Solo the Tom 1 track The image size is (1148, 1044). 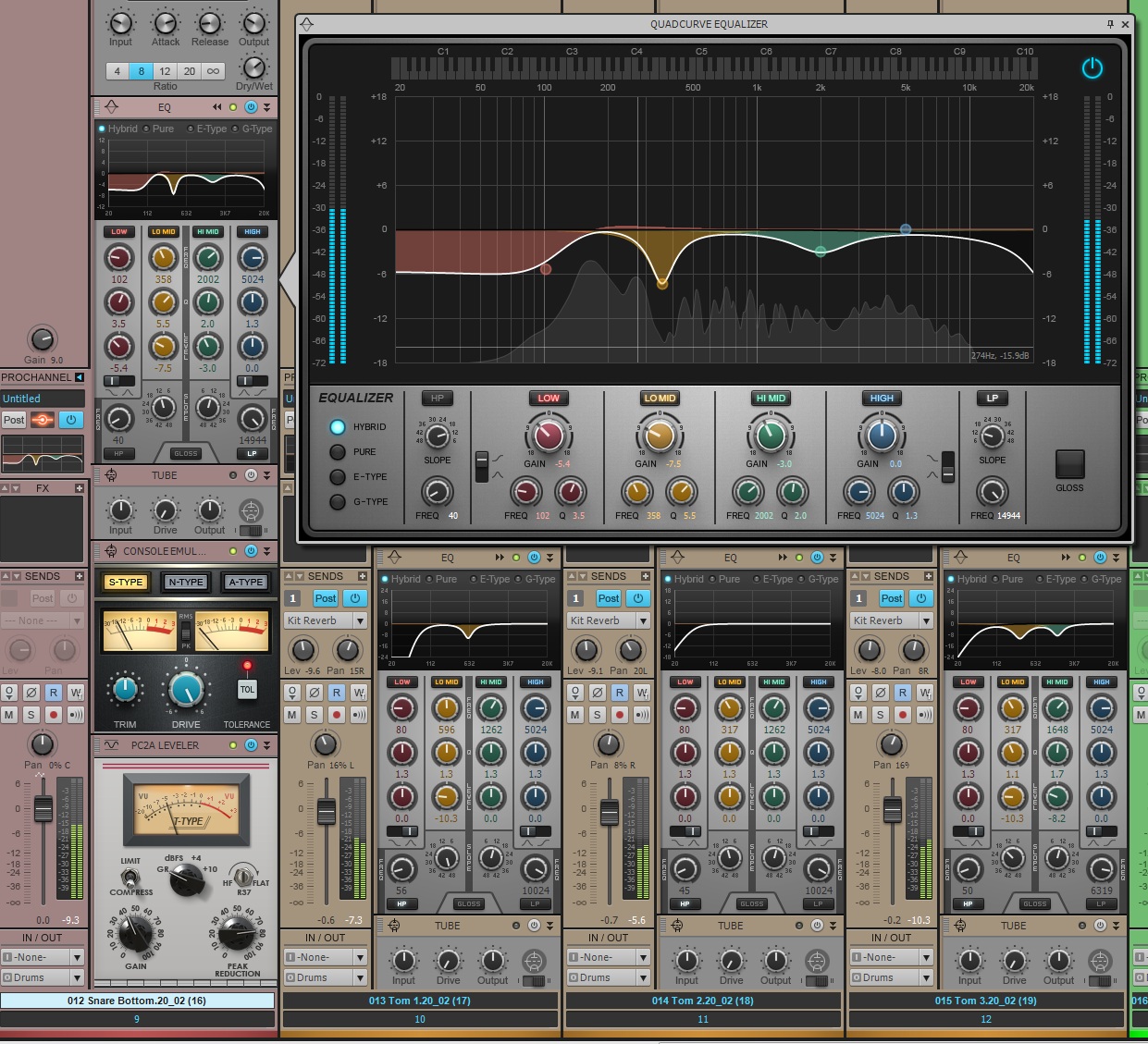pos(315,715)
